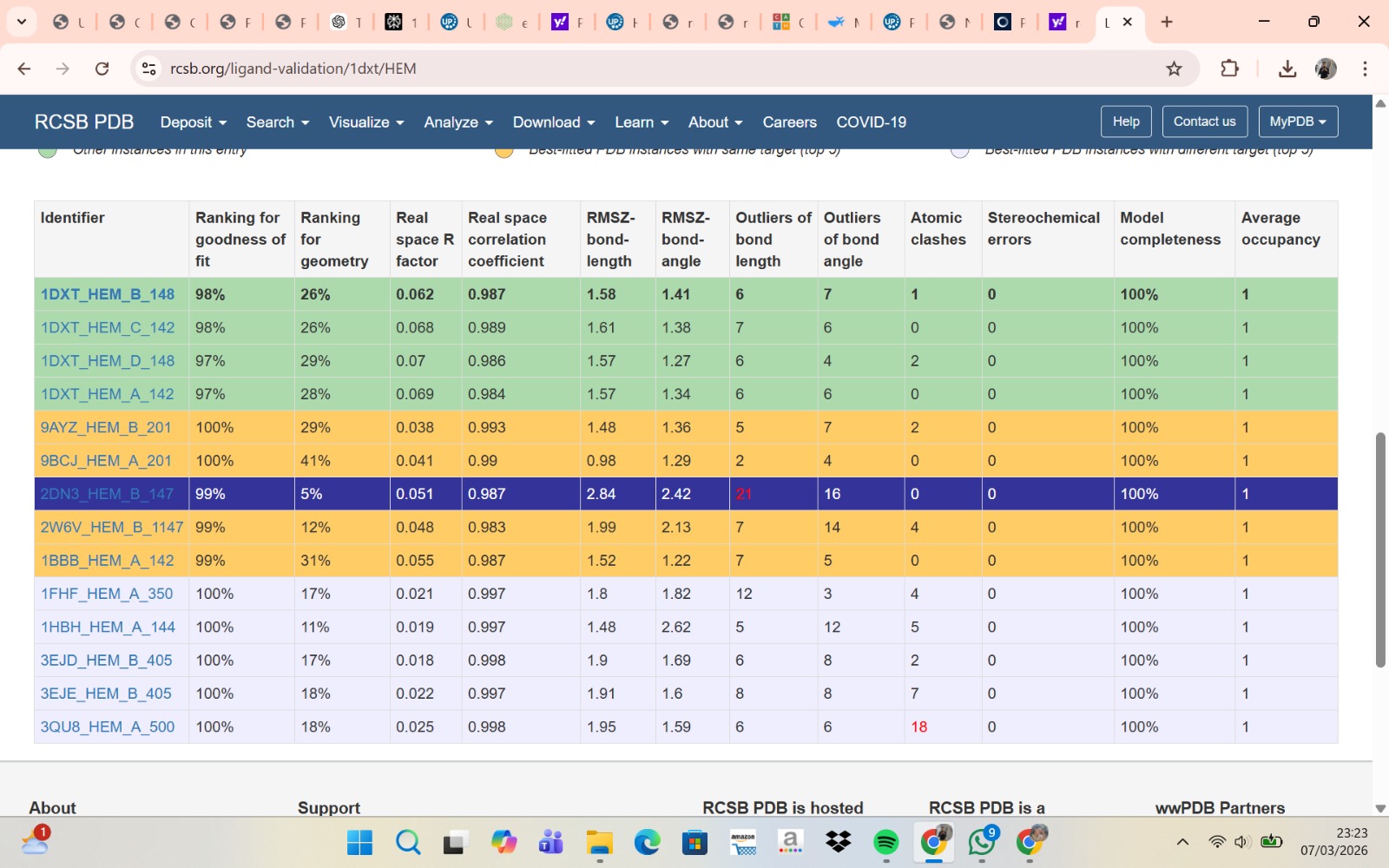Image resolution: width=1389 pixels, height=868 pixels.
Task: Click the Windows Start button
Action: point(359,842)
